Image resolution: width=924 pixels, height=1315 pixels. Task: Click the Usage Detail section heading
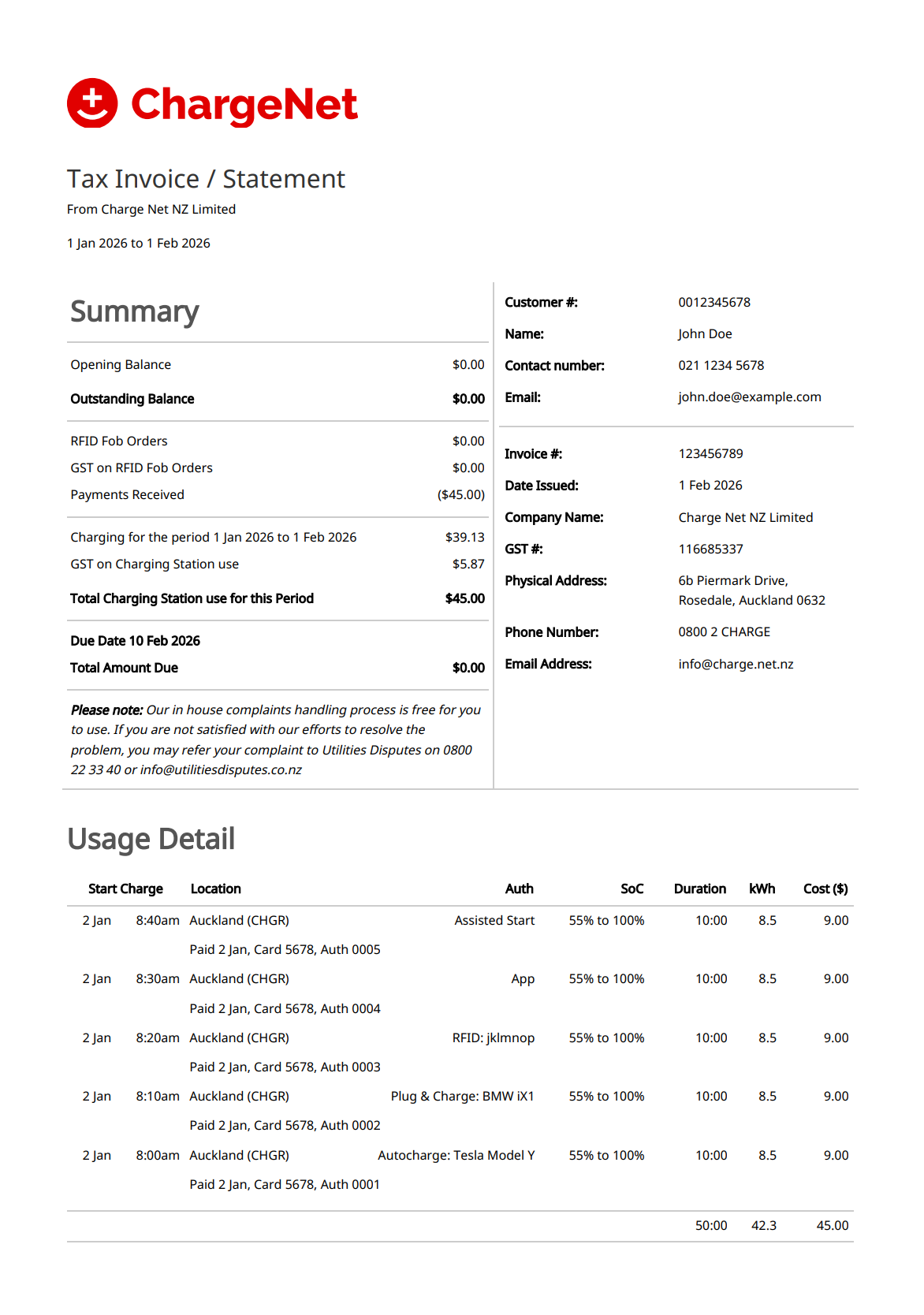151,839
